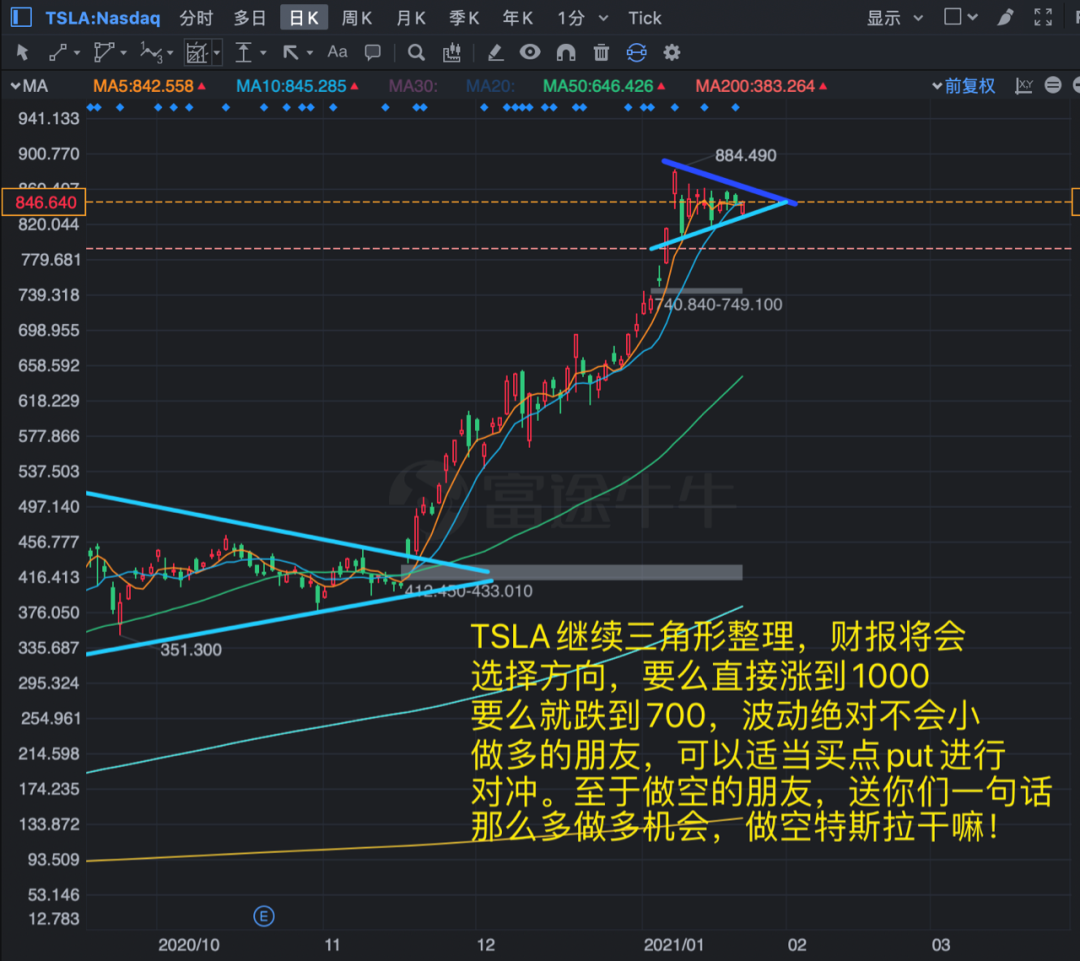
Task: Select the trend line drawing tool
Action: pos(58,52)
